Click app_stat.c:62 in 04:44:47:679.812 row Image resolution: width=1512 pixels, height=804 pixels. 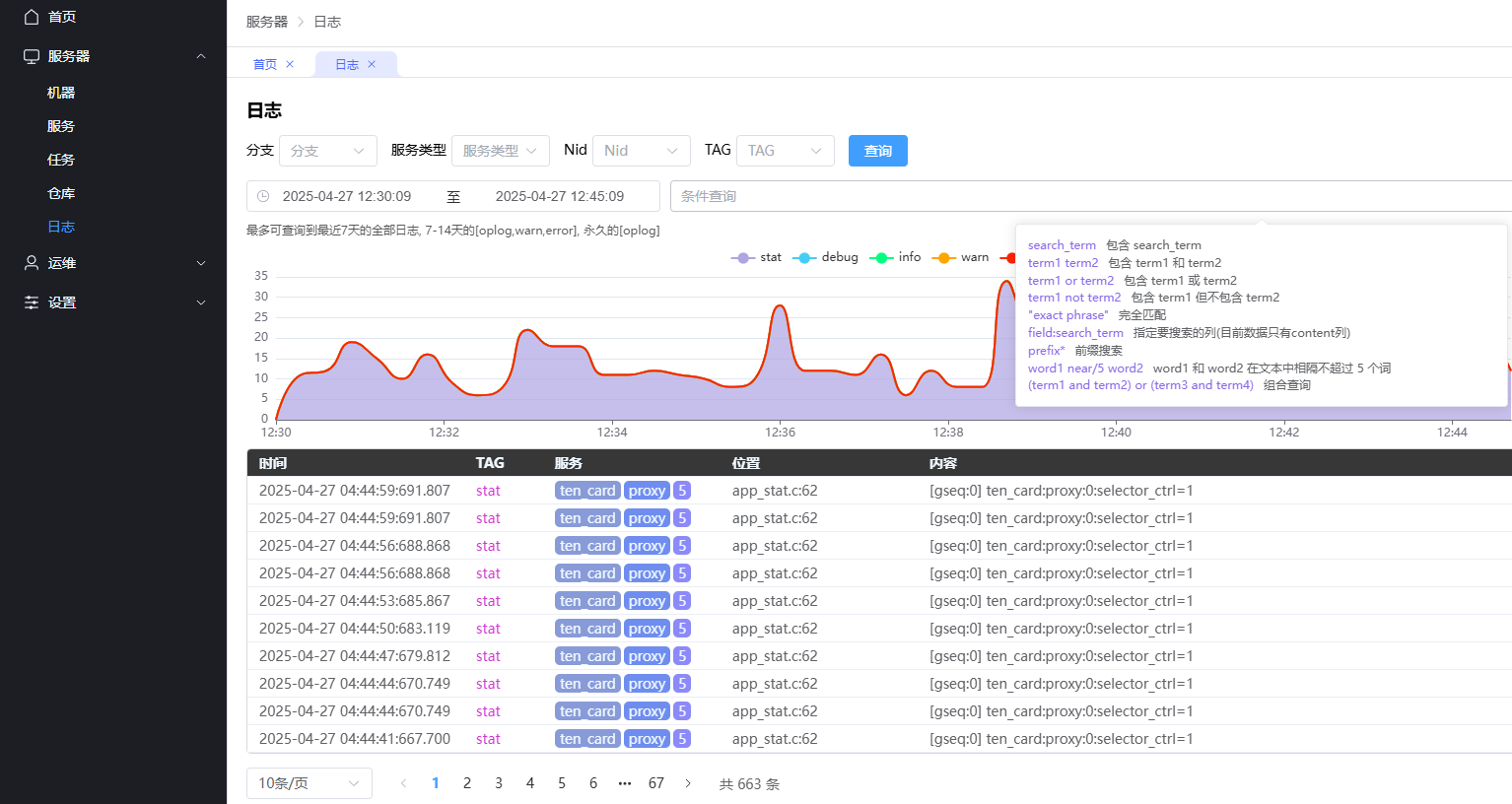coord(775,656)
